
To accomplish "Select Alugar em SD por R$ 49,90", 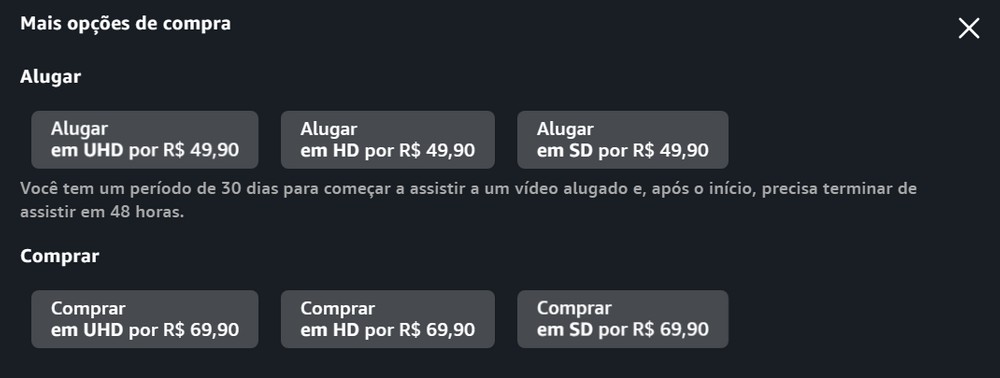I will 622,140.
